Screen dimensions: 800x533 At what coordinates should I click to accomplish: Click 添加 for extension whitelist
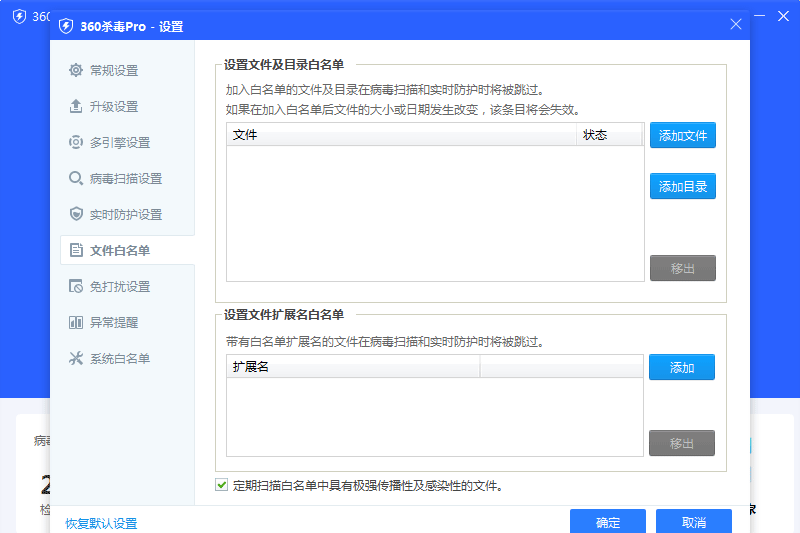(682, 367)
